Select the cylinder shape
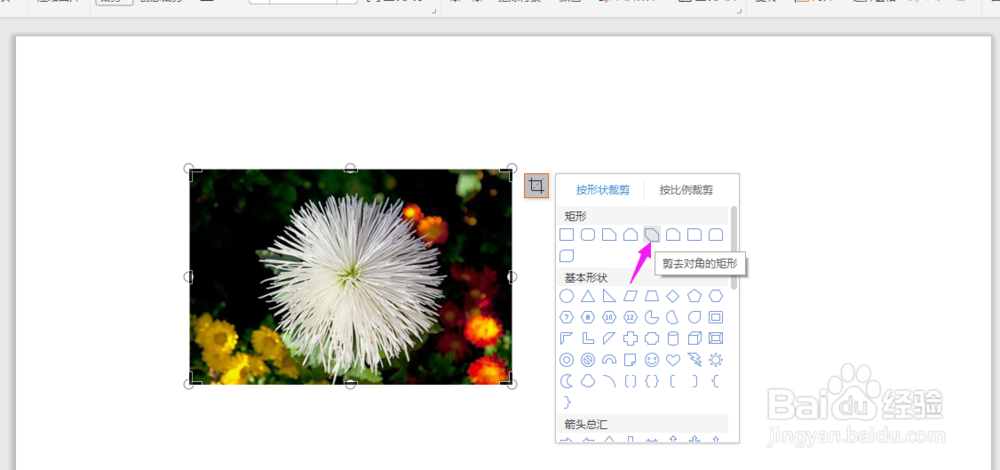Viewport: 1000px width, 470px height. click(x=673, y=338)
